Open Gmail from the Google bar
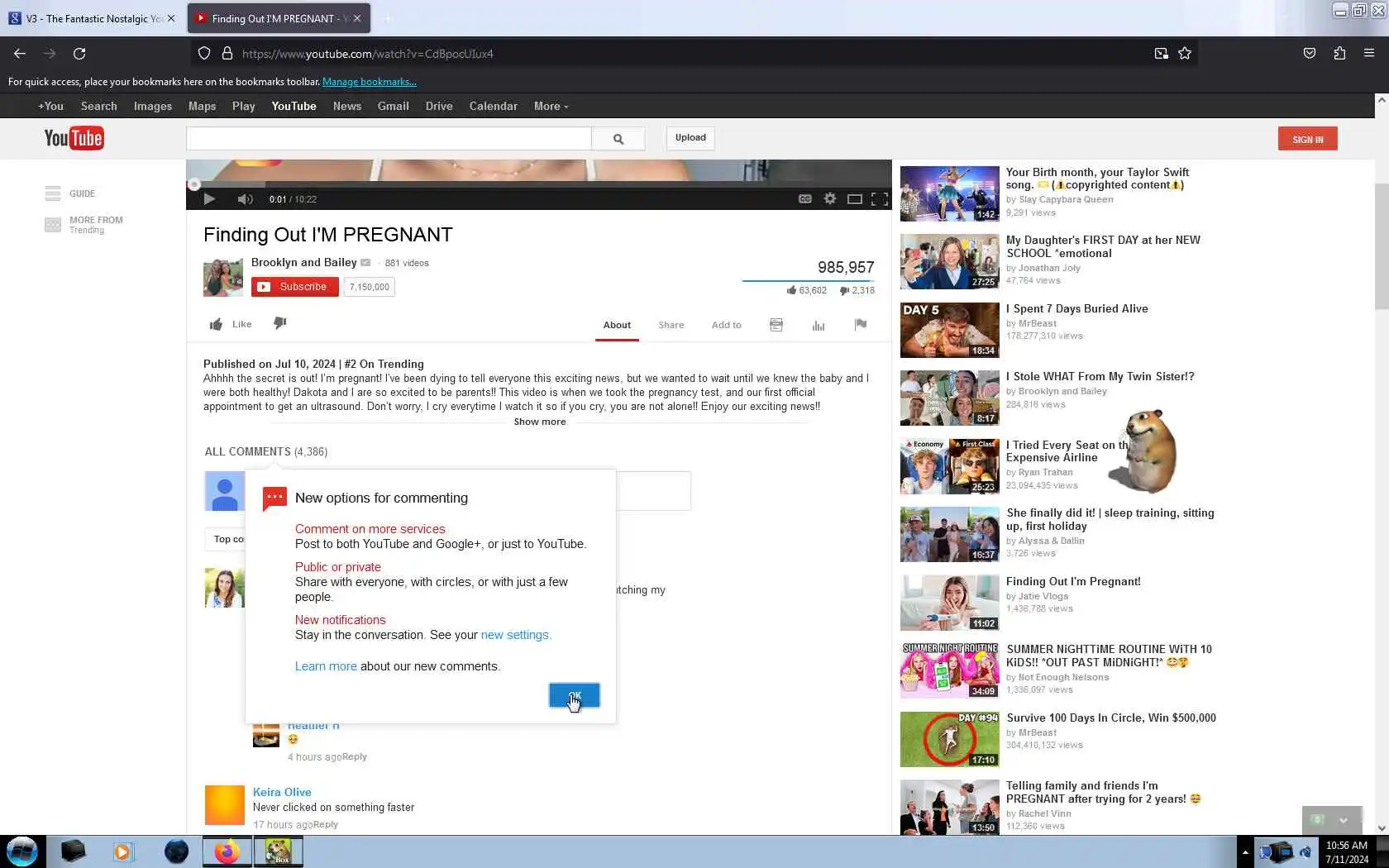Image resolution: width=1389 pixels, height=868 pixels. (x=394, y=106)
